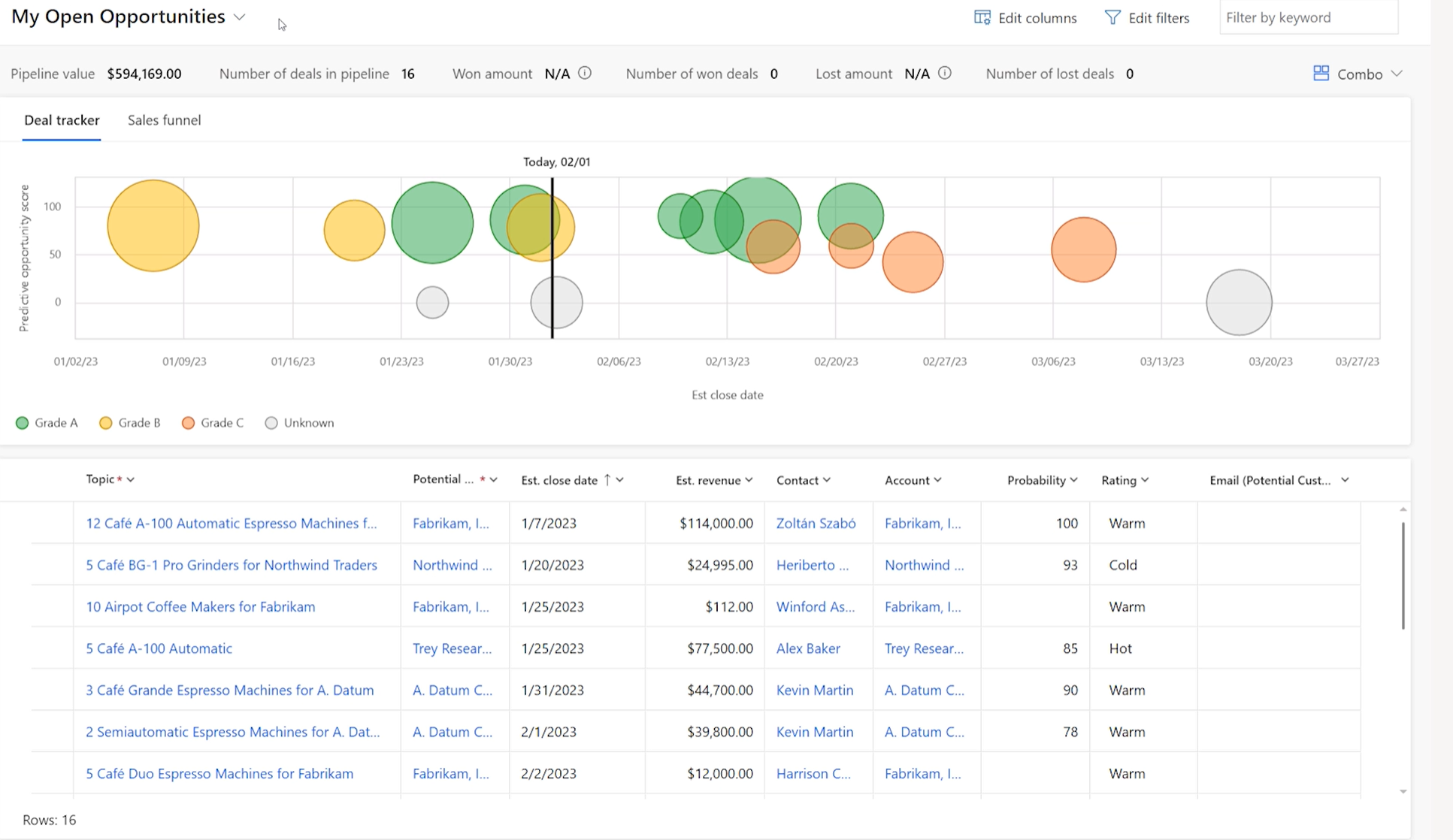Click the gray bubble near 03/20/23
Viewport: 1453px width, 840px height.
pos(1239,302)
